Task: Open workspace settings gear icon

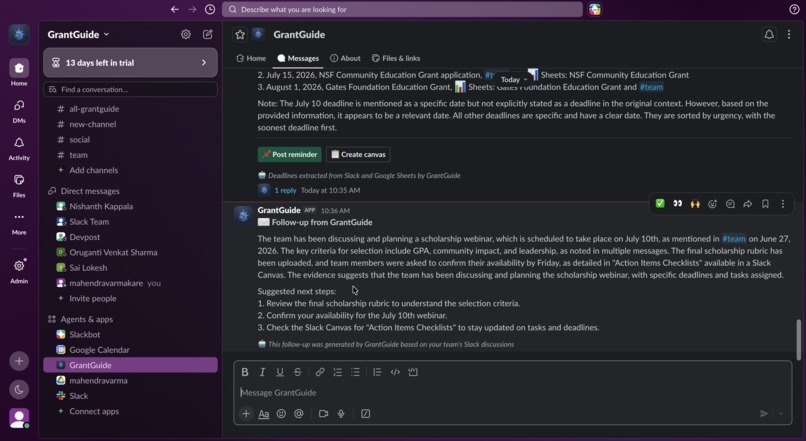Action: click(x=186, y=34)
